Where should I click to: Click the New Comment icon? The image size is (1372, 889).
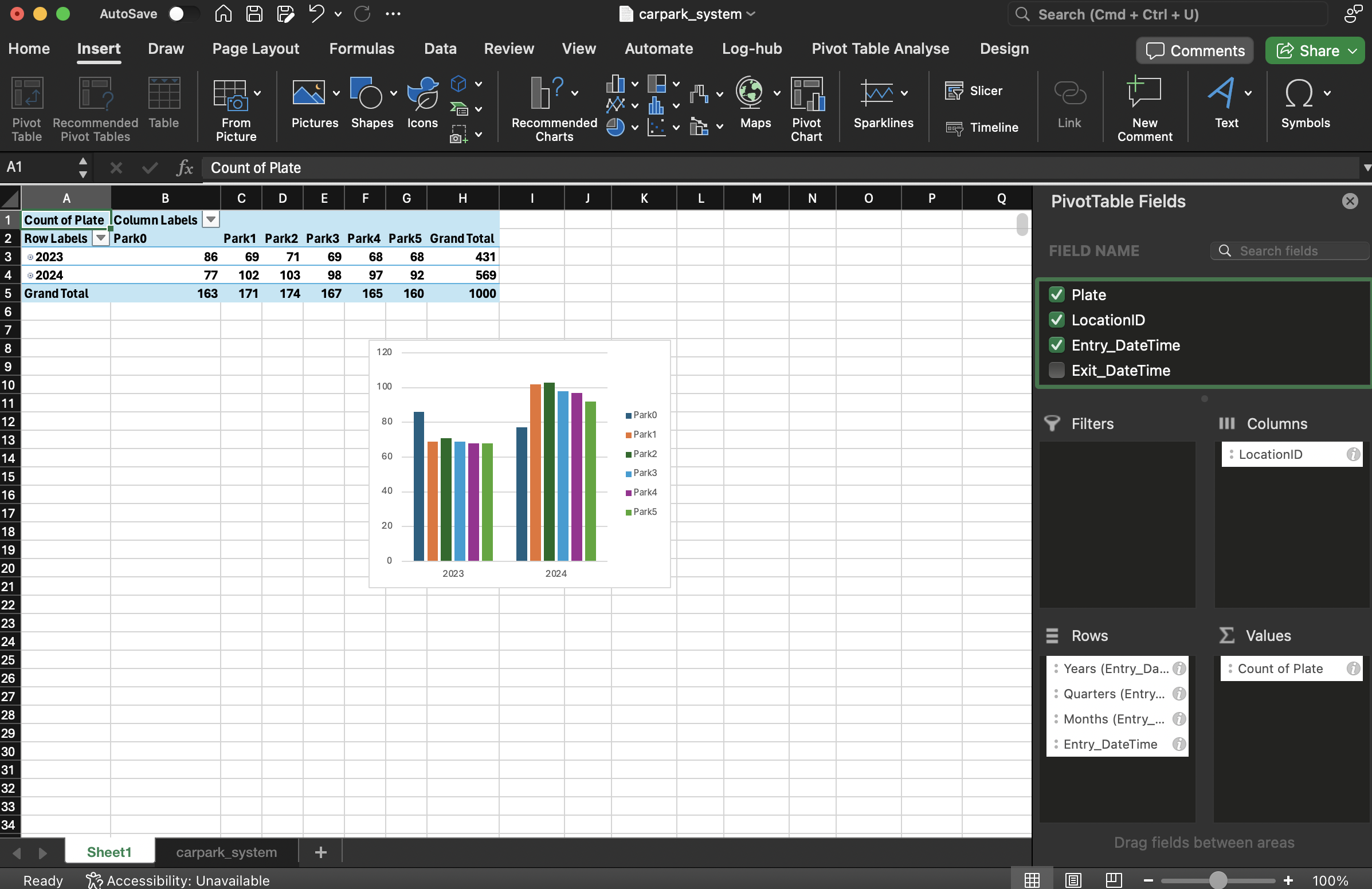point(1144,94)
